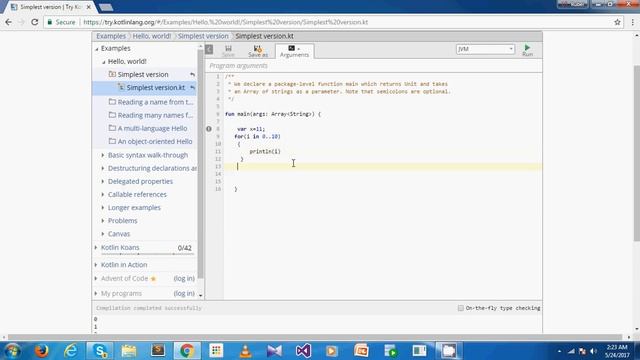
Task: Expand the Canvas node
Action: (103, 234)
